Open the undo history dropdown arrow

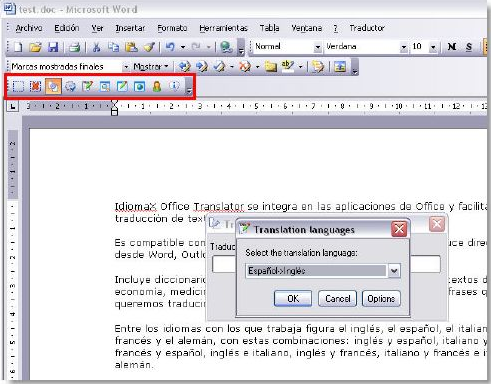(x=183, y=47)
